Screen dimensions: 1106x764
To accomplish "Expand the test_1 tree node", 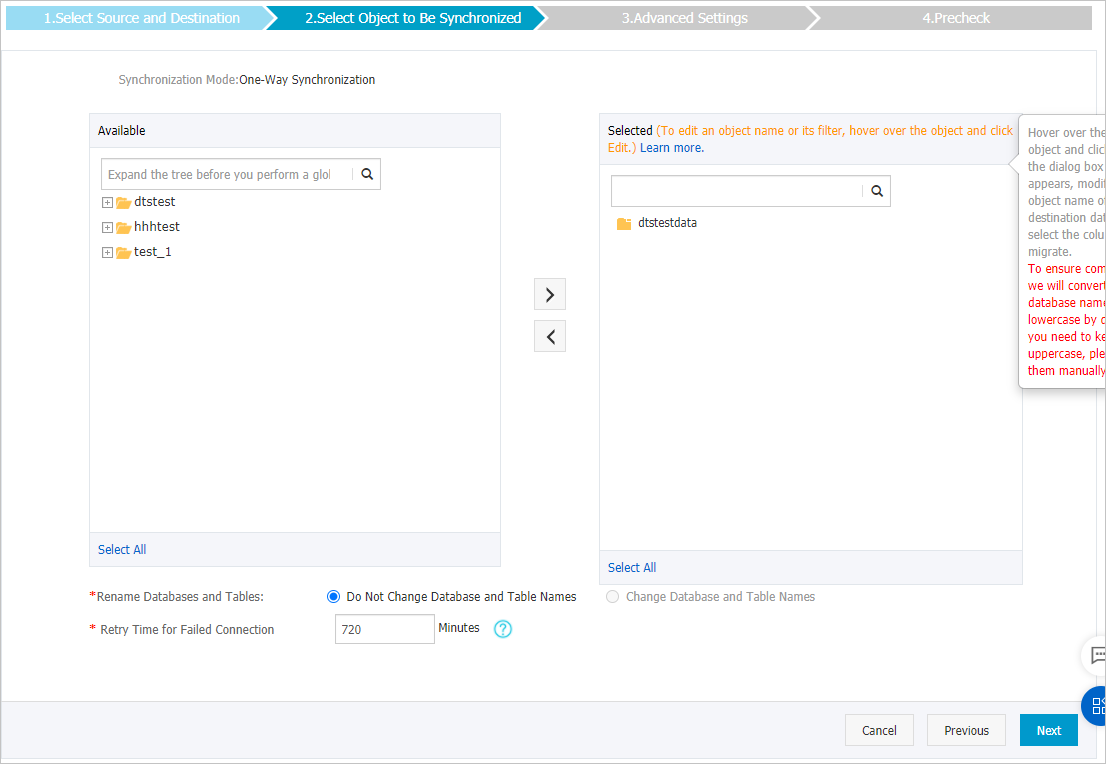I will [107, 251].
